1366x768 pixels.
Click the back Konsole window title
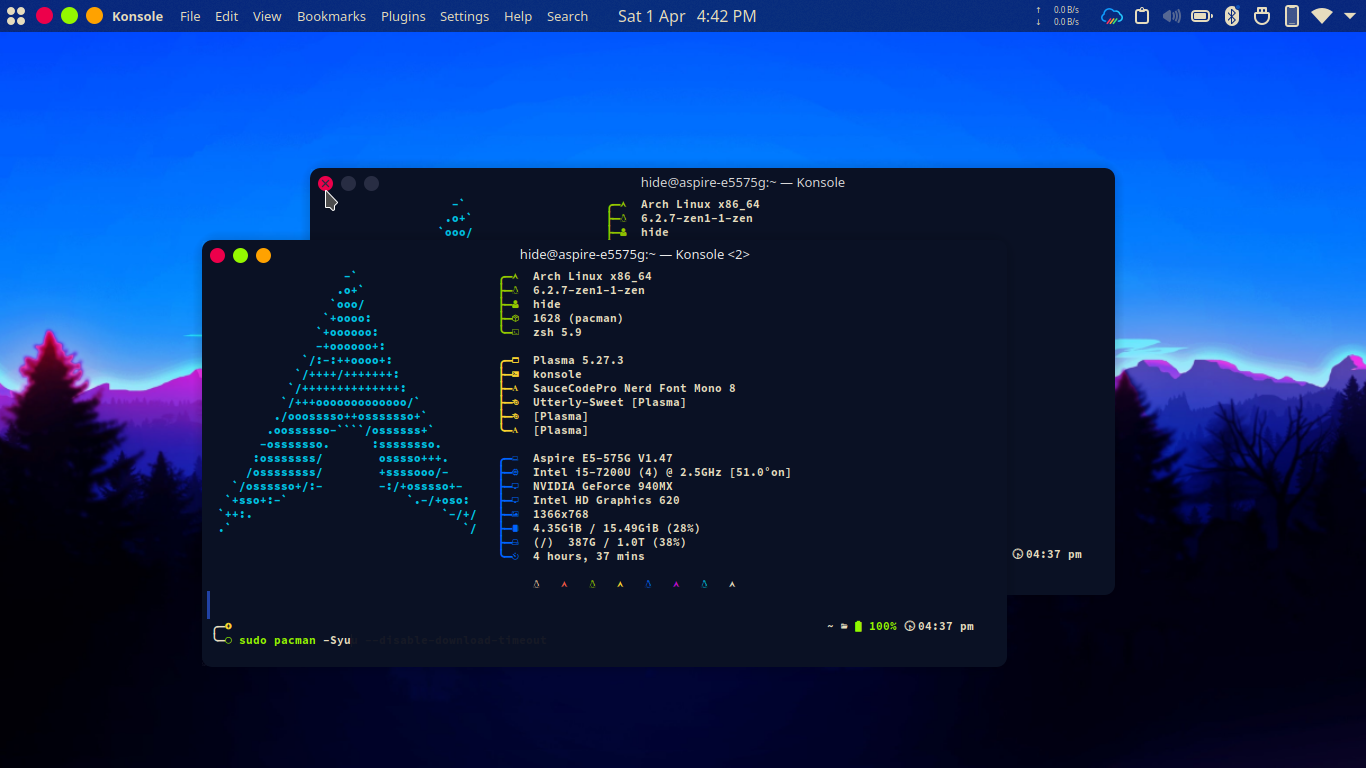[x=743, y=183]
